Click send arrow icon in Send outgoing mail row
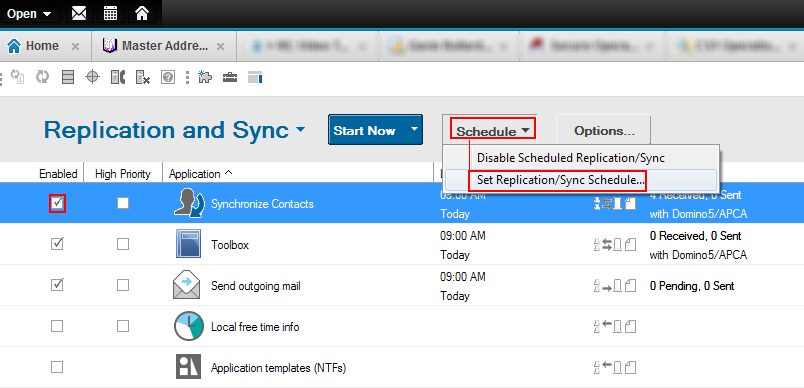Image resolution: width=804 pixels, height=388 pixels. click(x=615, y=286)
